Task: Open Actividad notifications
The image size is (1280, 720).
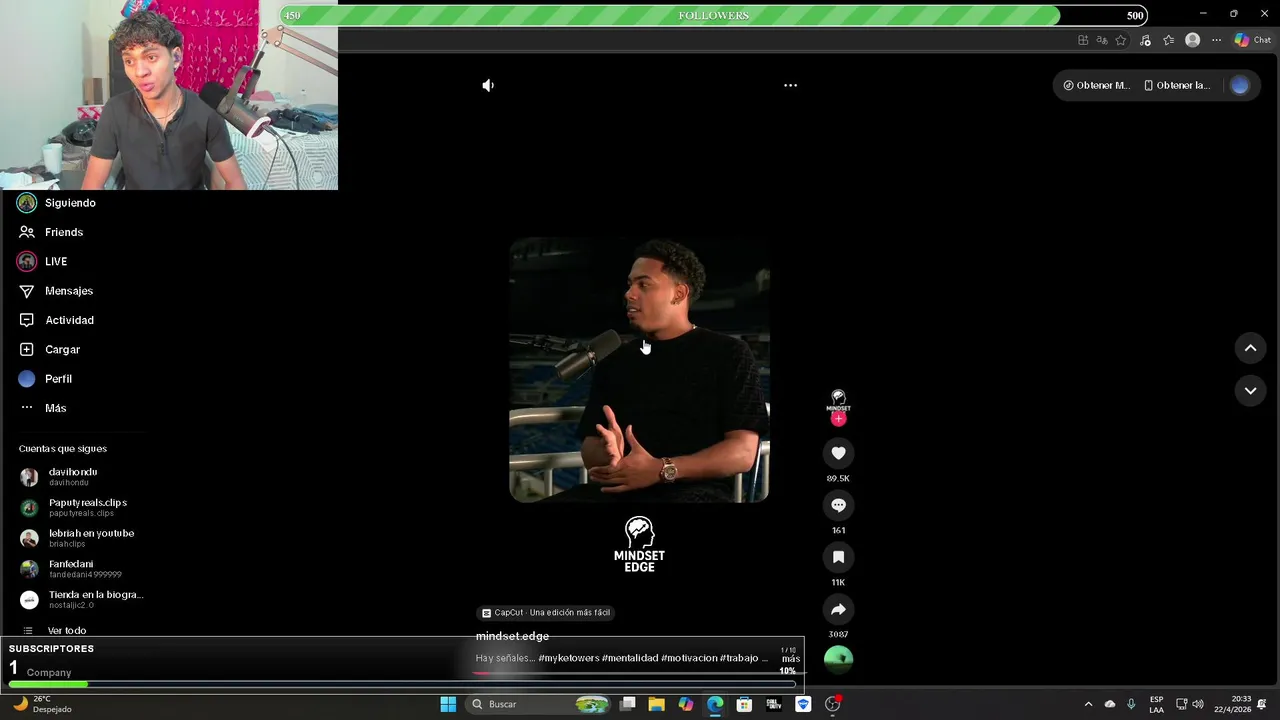Action: coord(58,320)
